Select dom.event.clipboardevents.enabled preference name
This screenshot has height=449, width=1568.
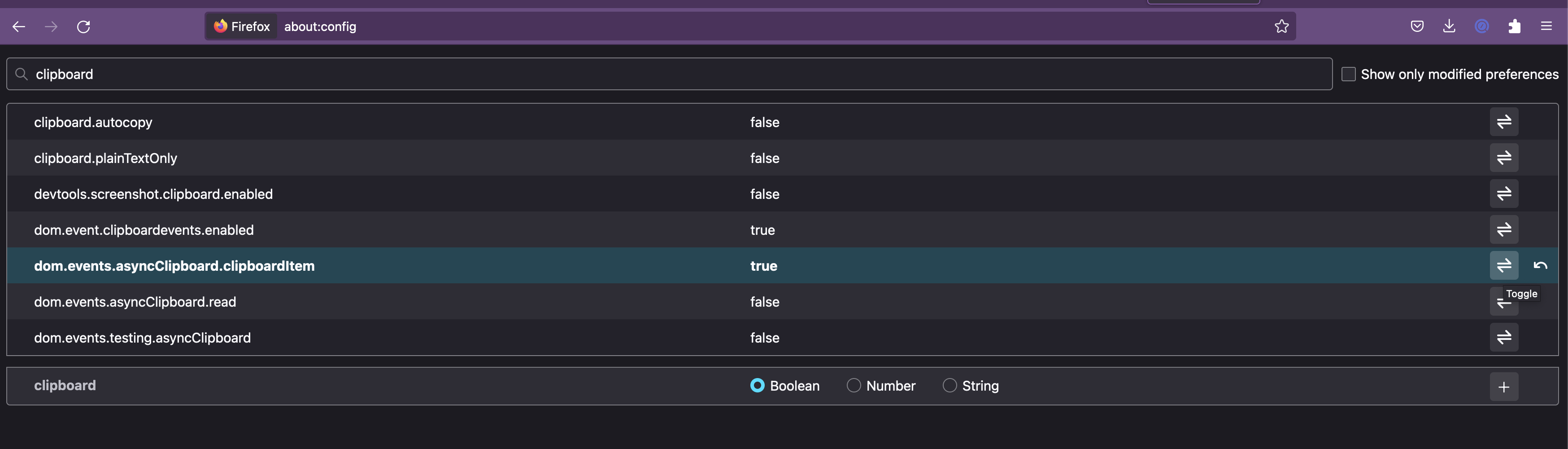tap(144, 230)
